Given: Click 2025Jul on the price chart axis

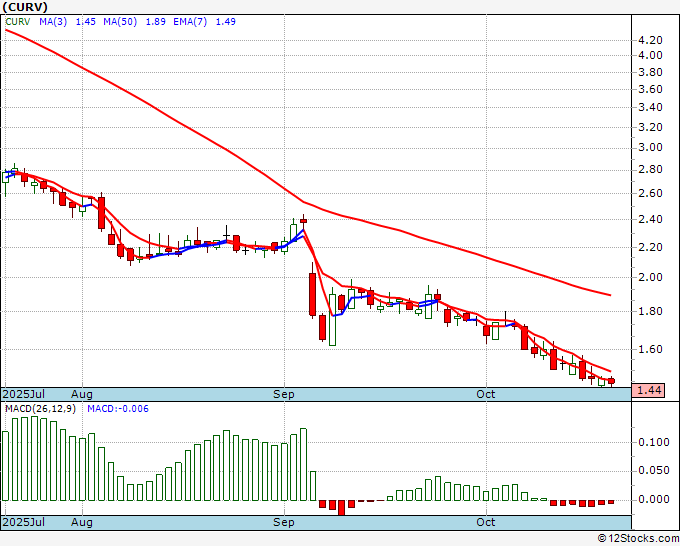Looking at the screenshot, I should click(x=24, y=394).
